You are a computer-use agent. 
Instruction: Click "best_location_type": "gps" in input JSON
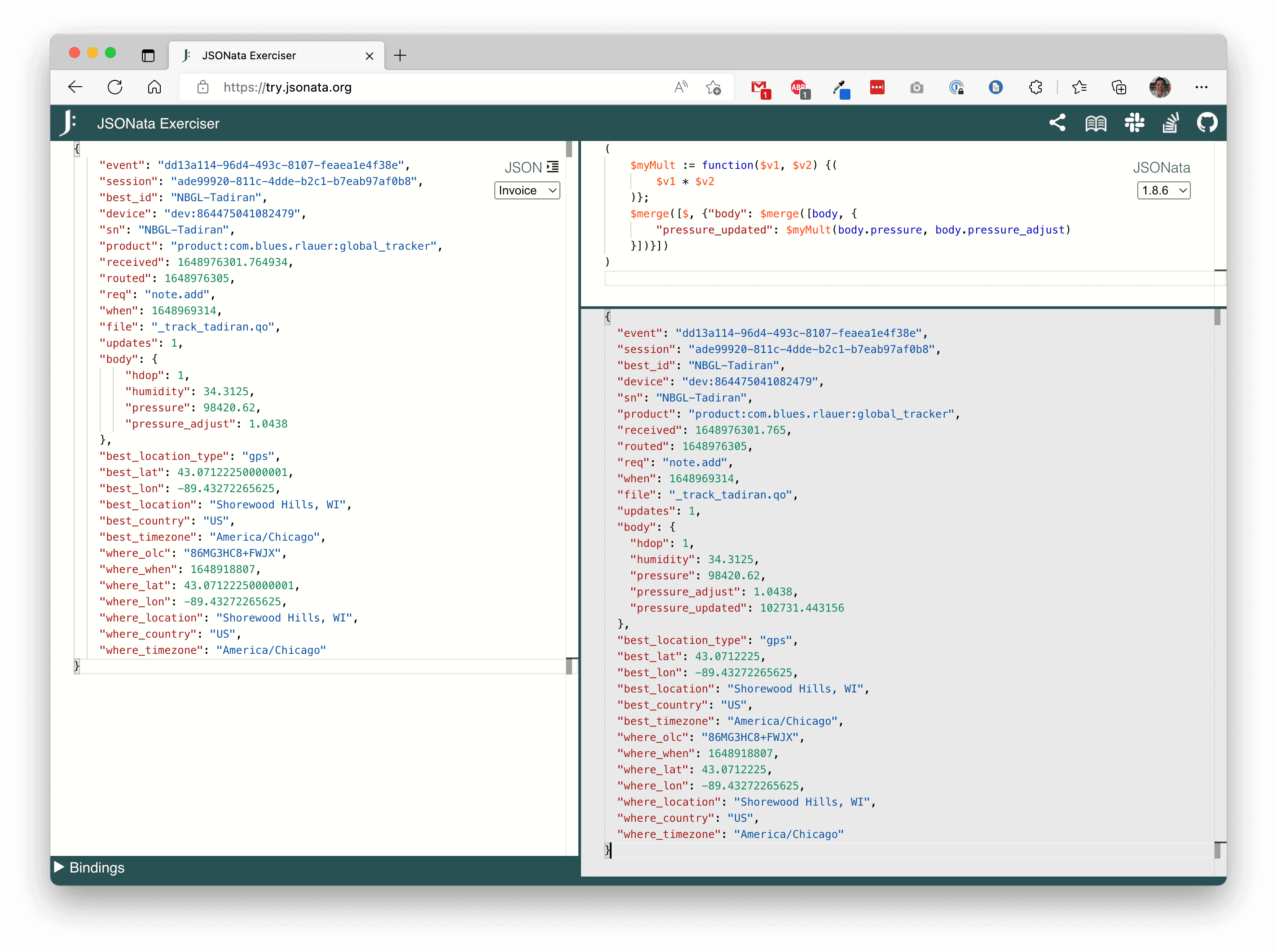189,456
